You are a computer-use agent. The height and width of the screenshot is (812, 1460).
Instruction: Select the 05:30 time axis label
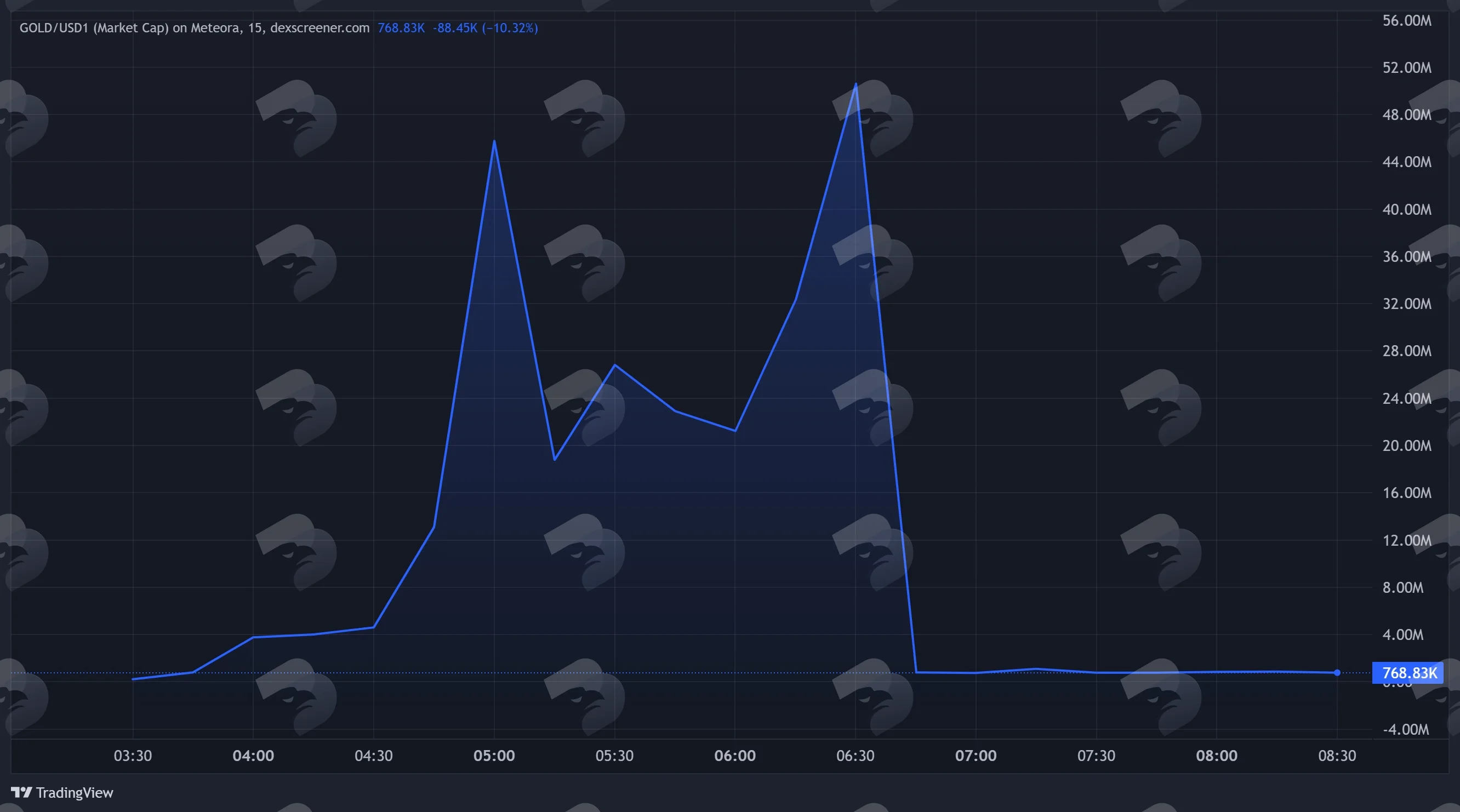point(614,756)
